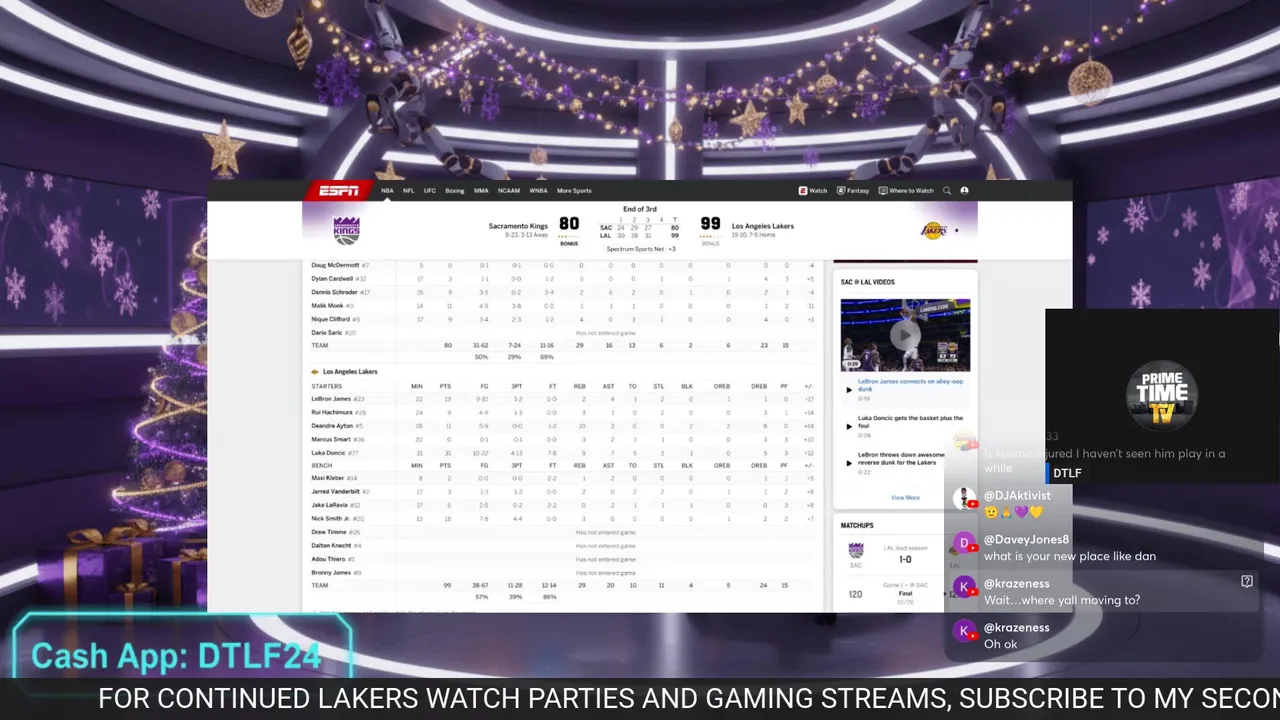The image size is (1280, 720).
Task: Click View More under SAC @ LAL videos
Action: click(905, 497)
